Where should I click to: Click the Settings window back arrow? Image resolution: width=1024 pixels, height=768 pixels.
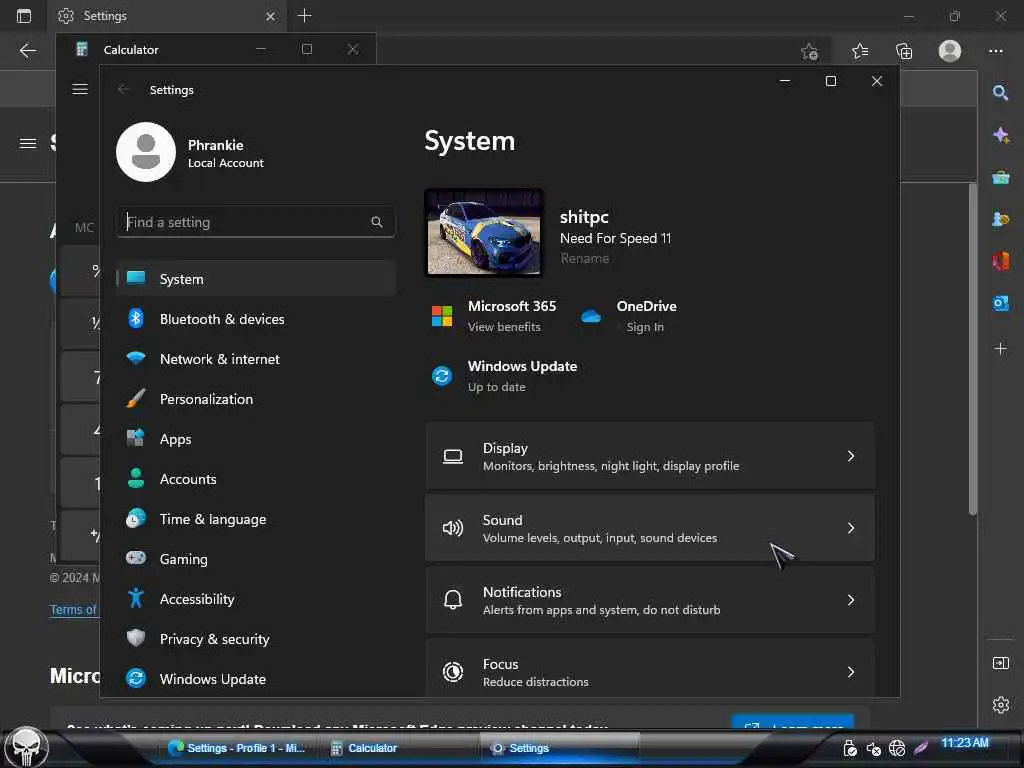[x=123, y=89]
